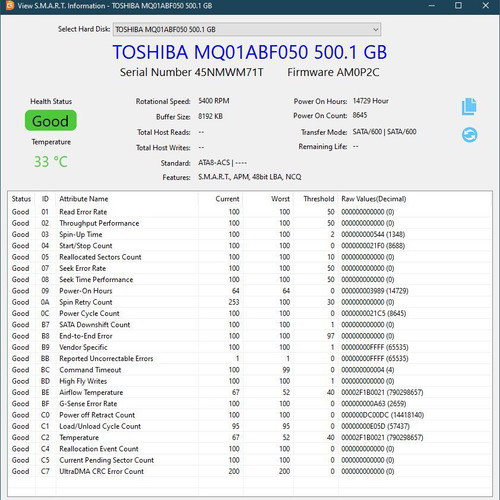Image resolution: width=500 pixels, height=500 pixels.
Task: Open the Select Hard Disk dropdown
Action: point(247,29)
